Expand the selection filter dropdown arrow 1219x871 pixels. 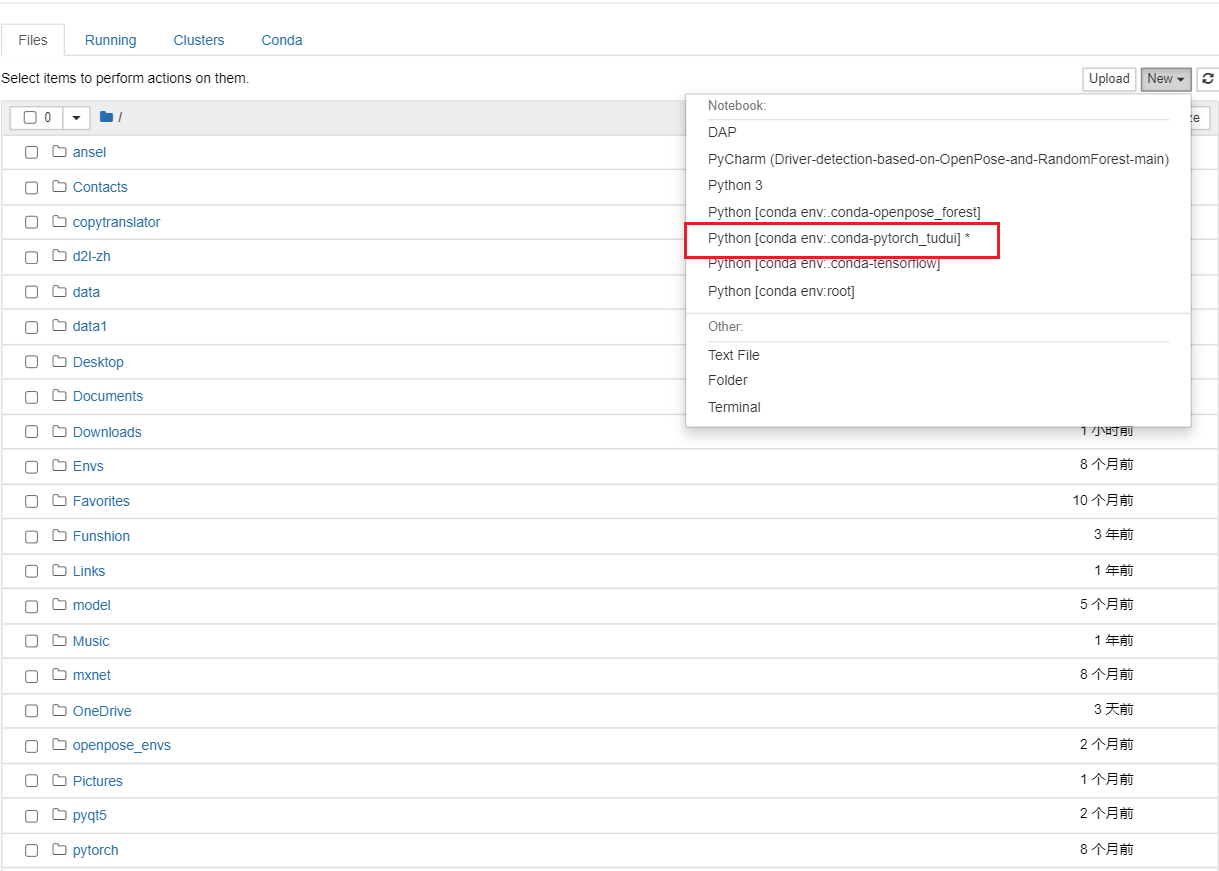coord(76,118)
